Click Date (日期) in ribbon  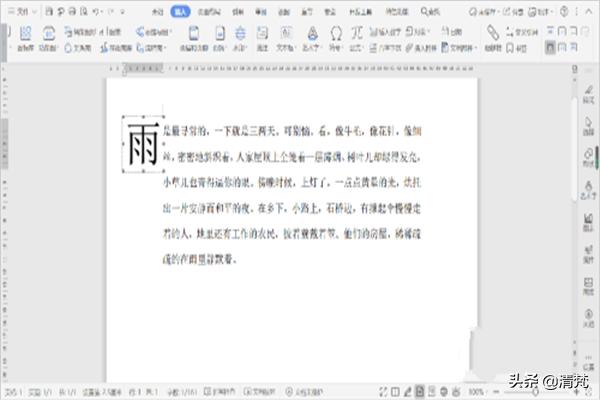pyautogui.click(x=452, y=31)
